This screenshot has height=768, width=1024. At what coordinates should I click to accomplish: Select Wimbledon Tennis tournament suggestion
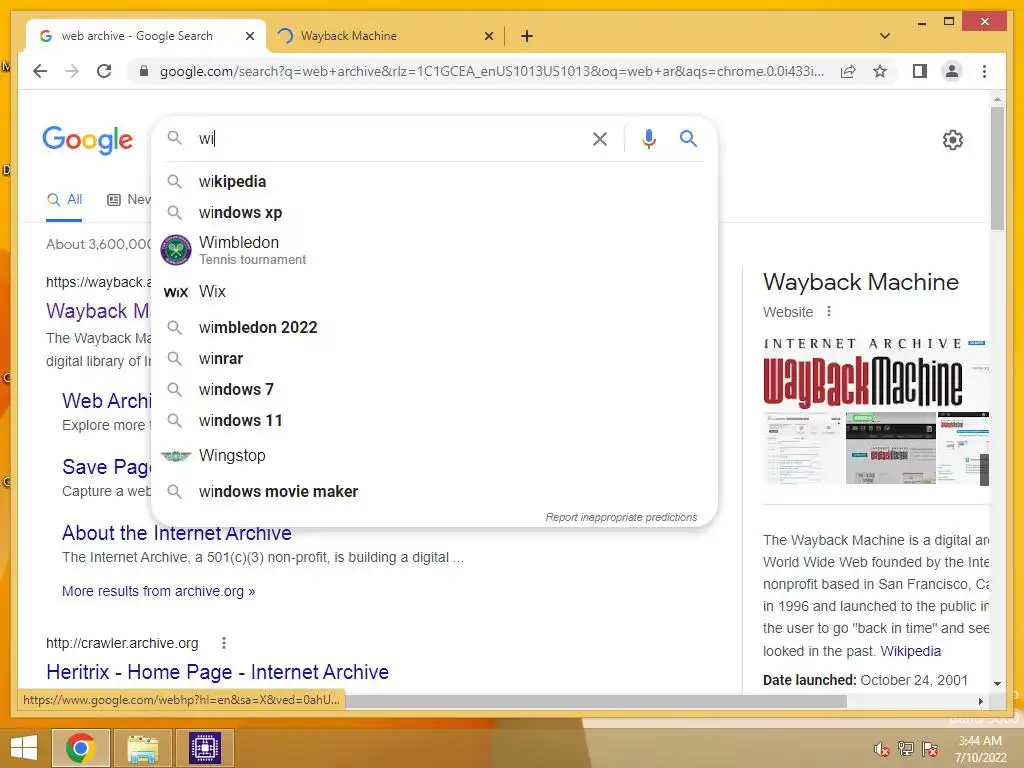click(x=434, y=250)
